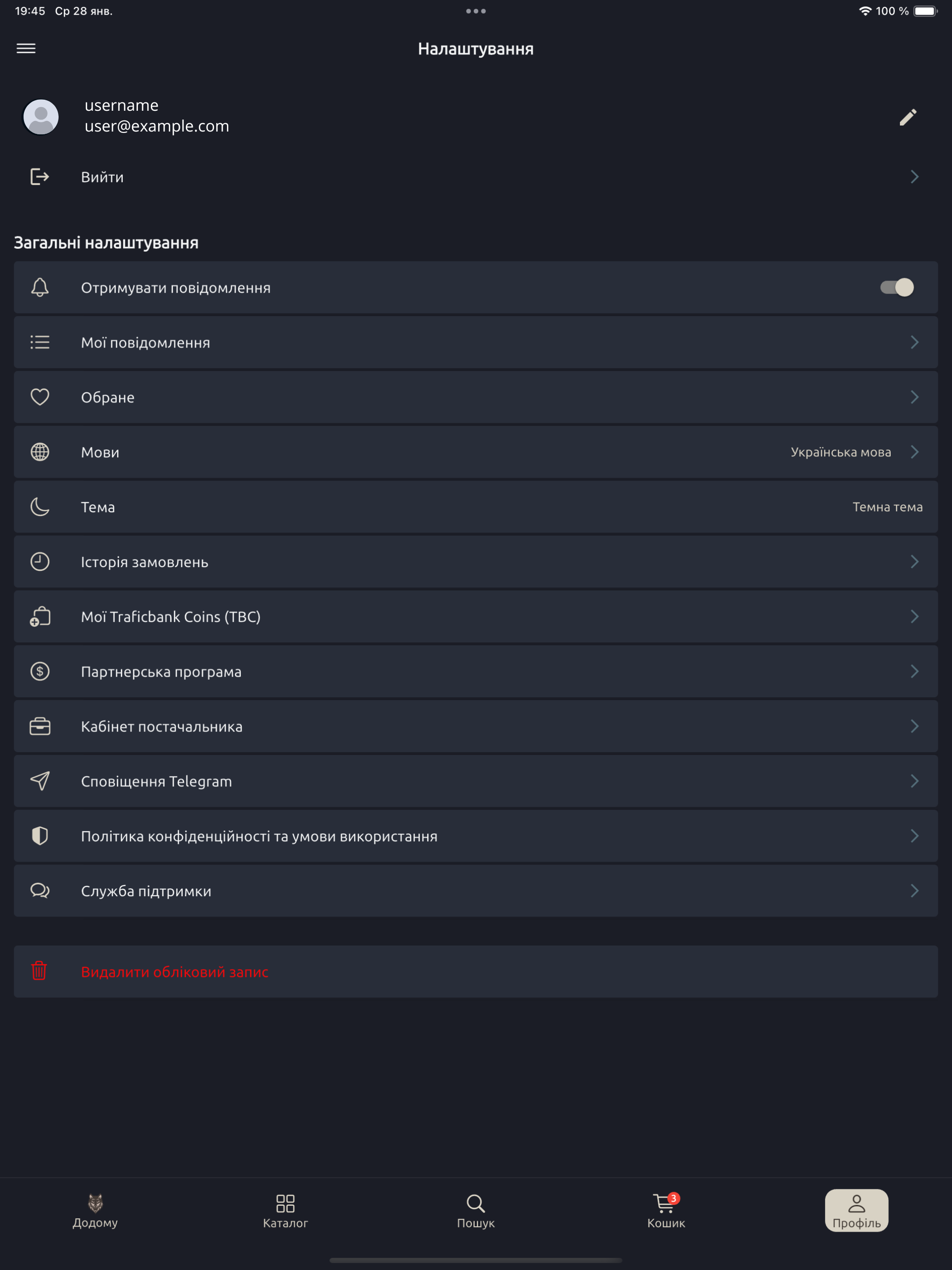Open chevron on privacy policy row

(915, 836)
